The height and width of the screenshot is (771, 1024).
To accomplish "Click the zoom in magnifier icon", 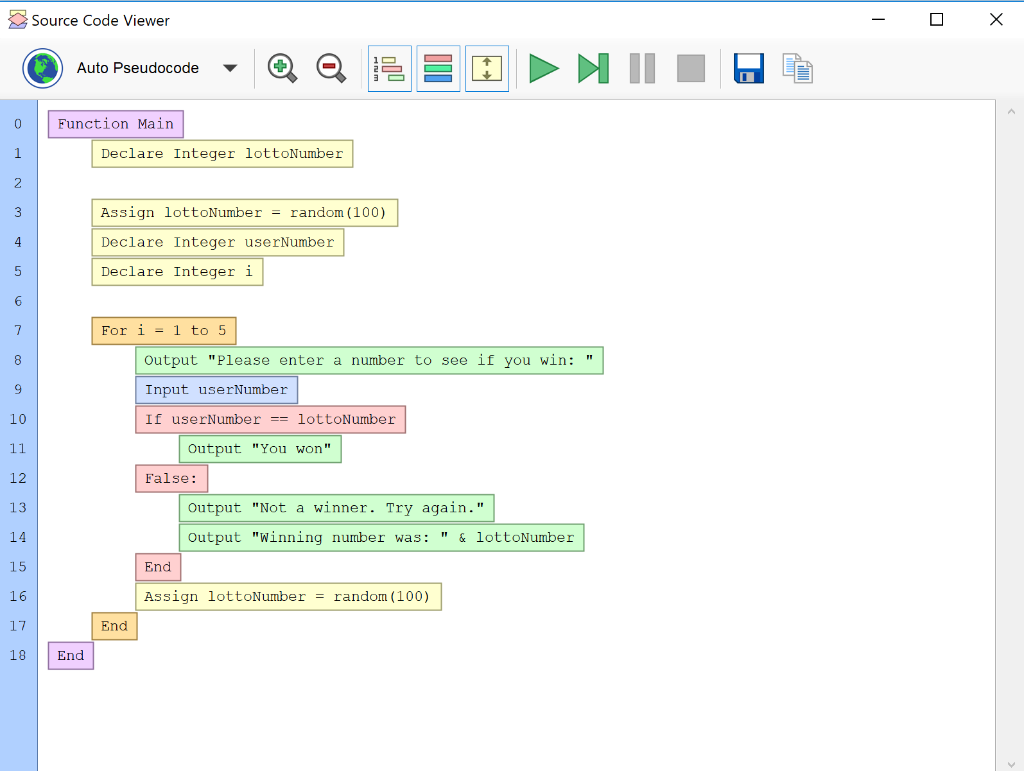I will pyautogui.click(x=283, y=68).
